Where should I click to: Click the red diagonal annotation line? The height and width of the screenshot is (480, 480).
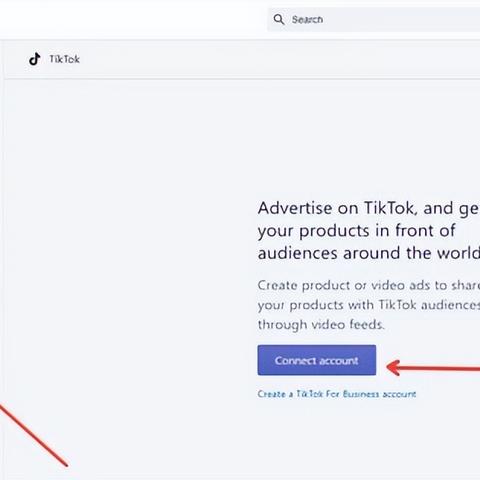click(x=33, y=435)
